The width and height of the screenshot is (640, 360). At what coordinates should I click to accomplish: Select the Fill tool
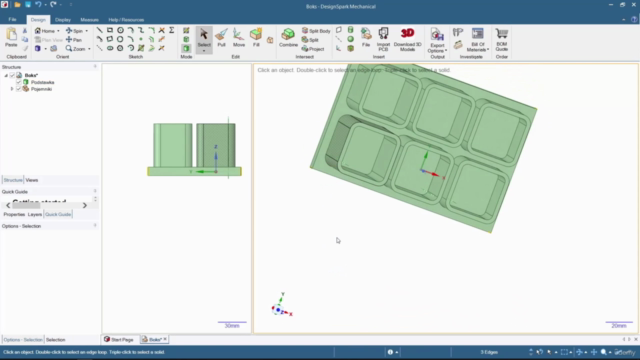point(256,38)
